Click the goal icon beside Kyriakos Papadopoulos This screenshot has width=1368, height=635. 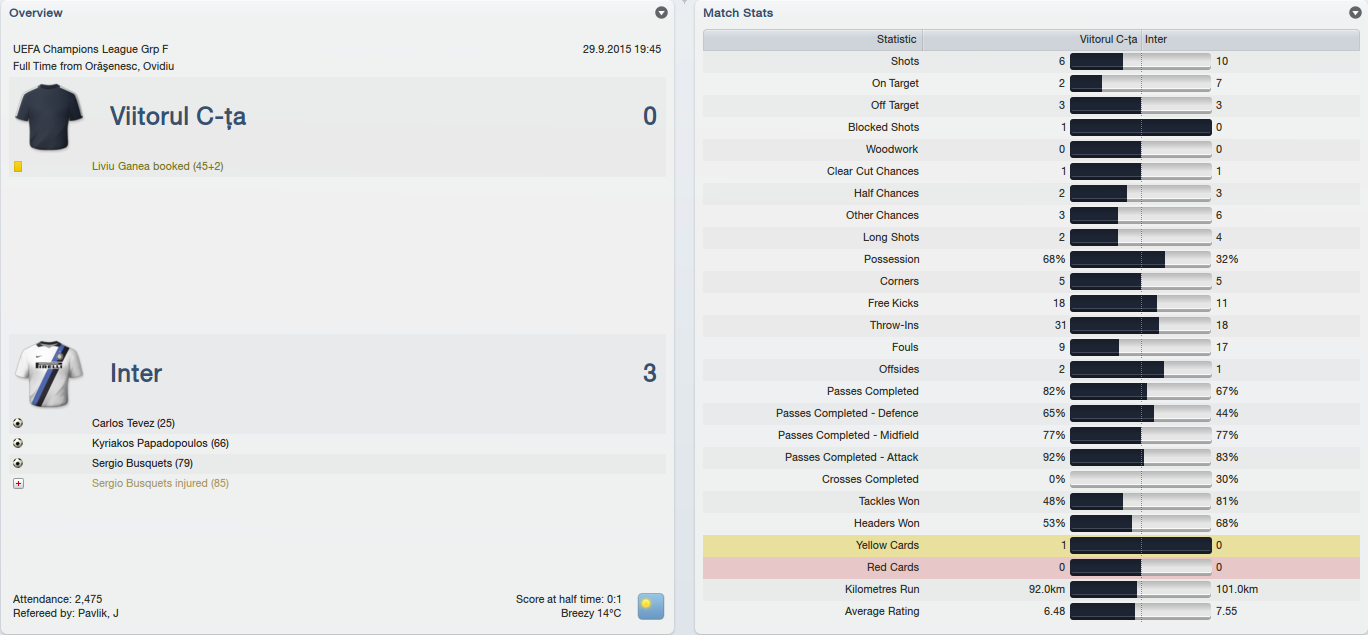(x=18, y=443)
